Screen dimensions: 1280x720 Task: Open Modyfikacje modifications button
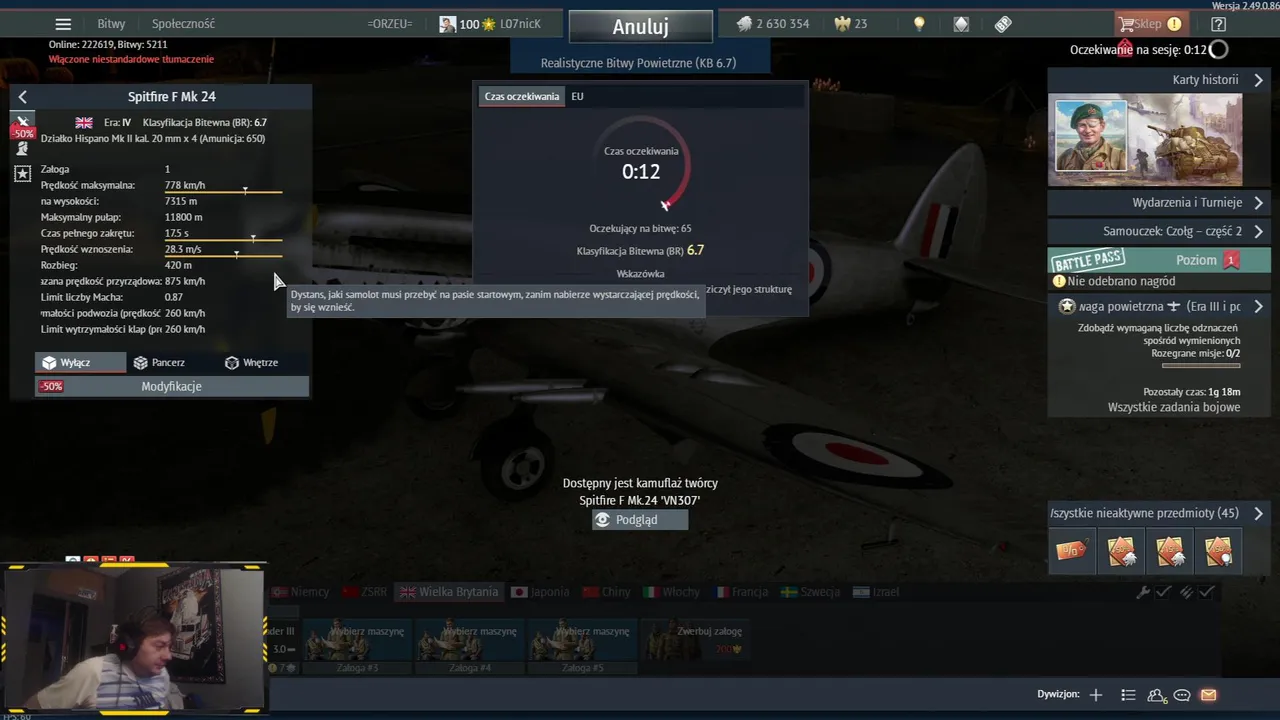pyautogui.click(x=172, y=386)
